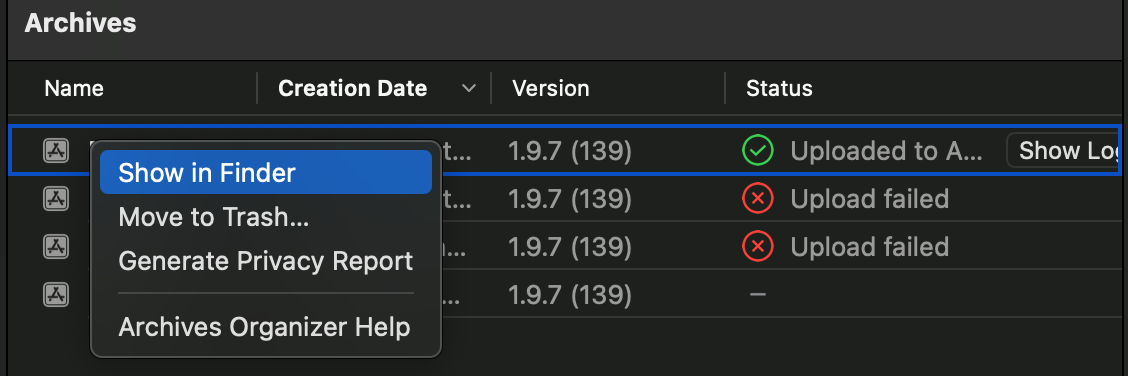1128x376 pixels.
Task: Click the app archive icon in the second row
Action: 55,198
